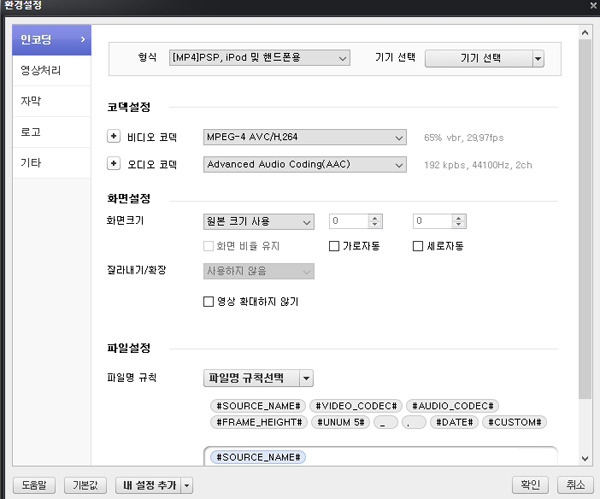
Task: Check 영상 확대하지 않기 option
Action: [x=209, y=302]
